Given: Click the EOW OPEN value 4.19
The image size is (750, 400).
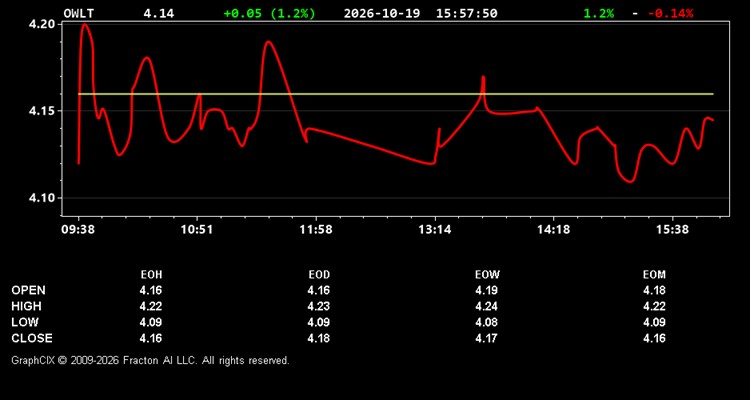Looking at the screenshot, I should pyautogui.click(x=486, y=290).
